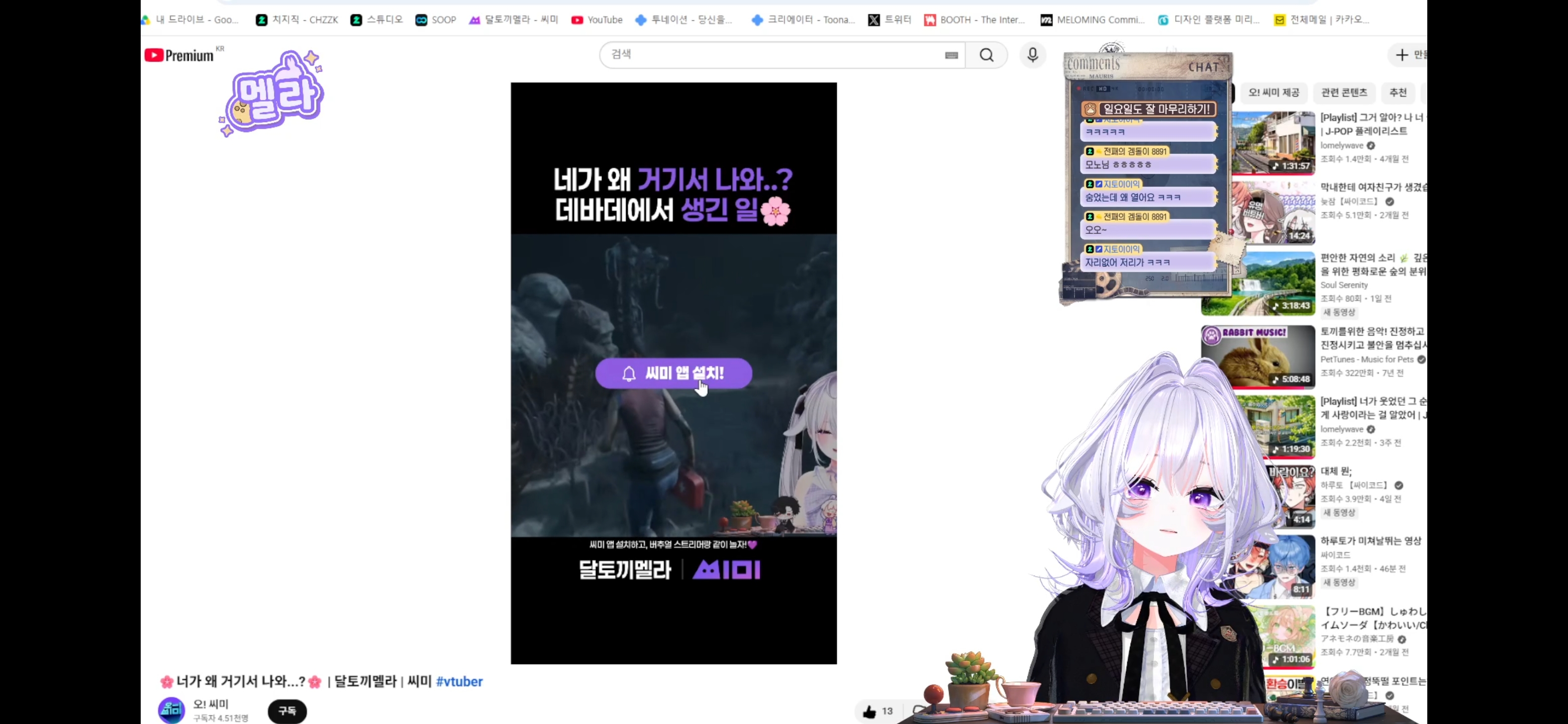Click the search magnifier button
This screenshot has width=1568, height=724.
[987, 55]
